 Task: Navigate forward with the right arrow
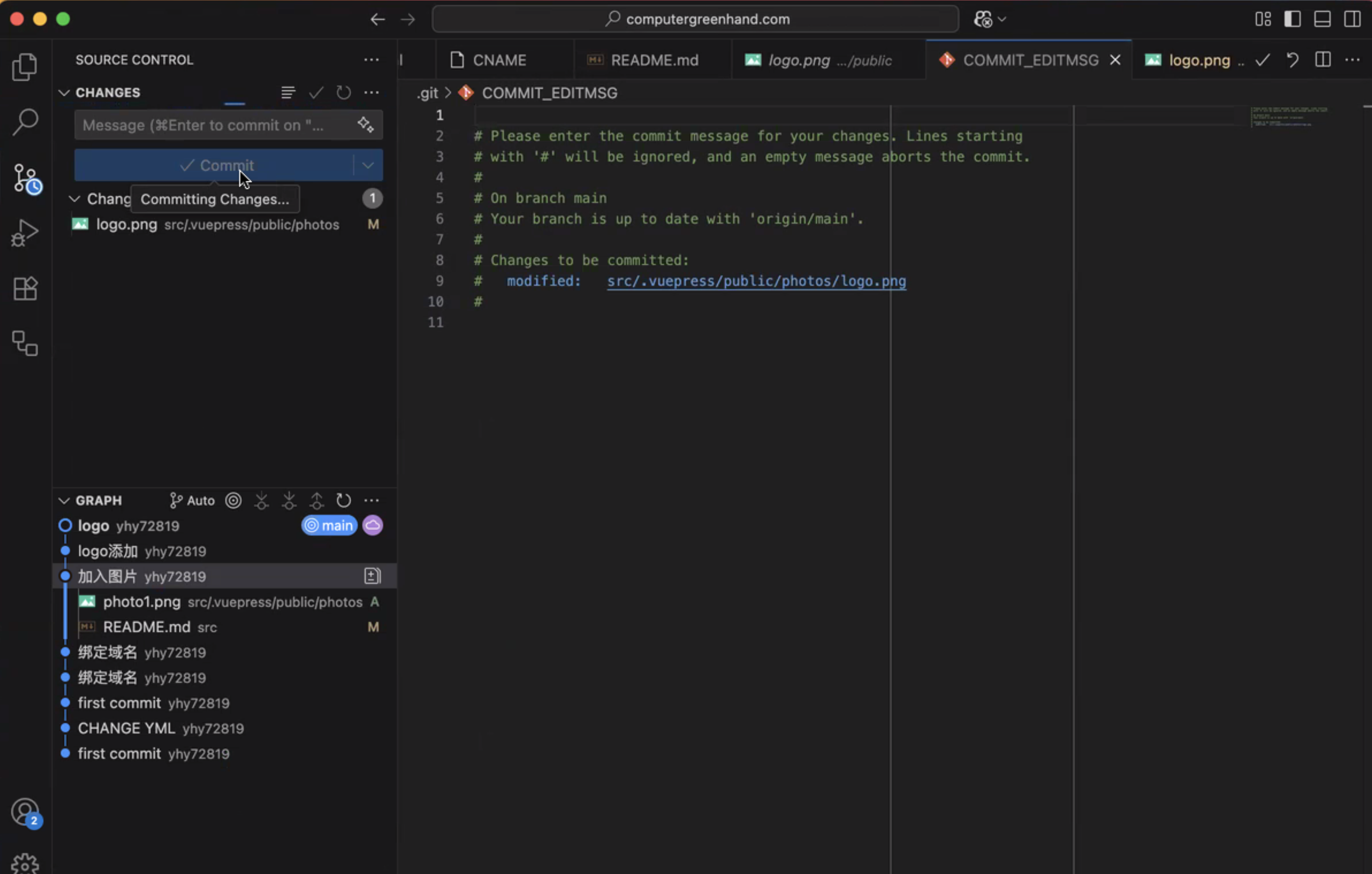407,19
